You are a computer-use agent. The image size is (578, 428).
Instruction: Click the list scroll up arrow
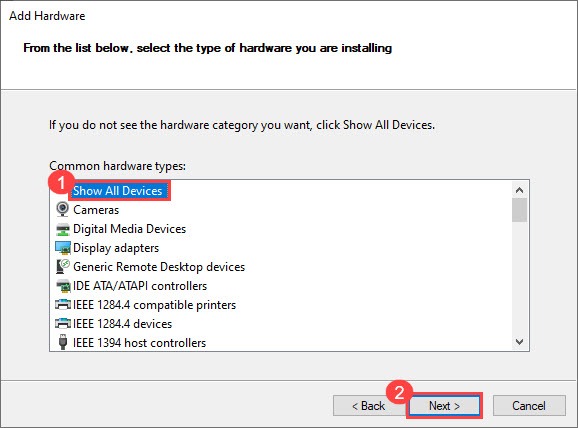pos(519,190)
